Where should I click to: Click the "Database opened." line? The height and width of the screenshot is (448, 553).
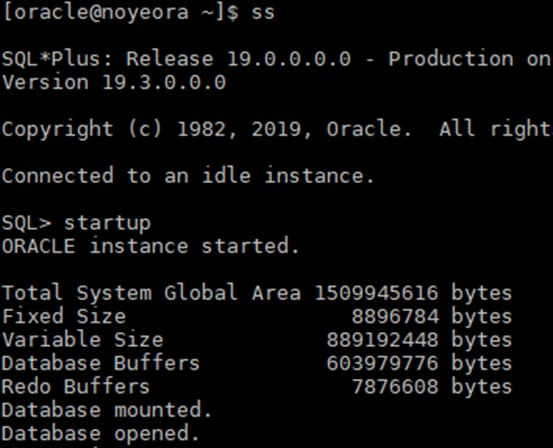pyautogui.click(x=101, y=433)
